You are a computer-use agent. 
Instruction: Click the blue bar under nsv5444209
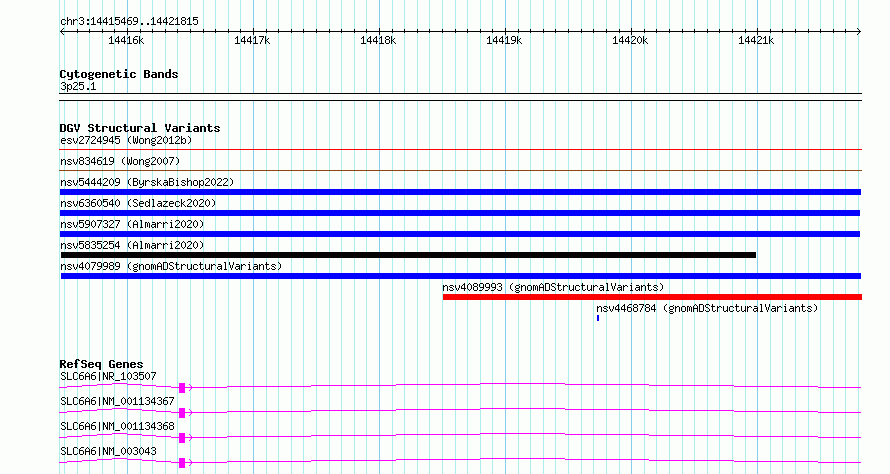460,192
